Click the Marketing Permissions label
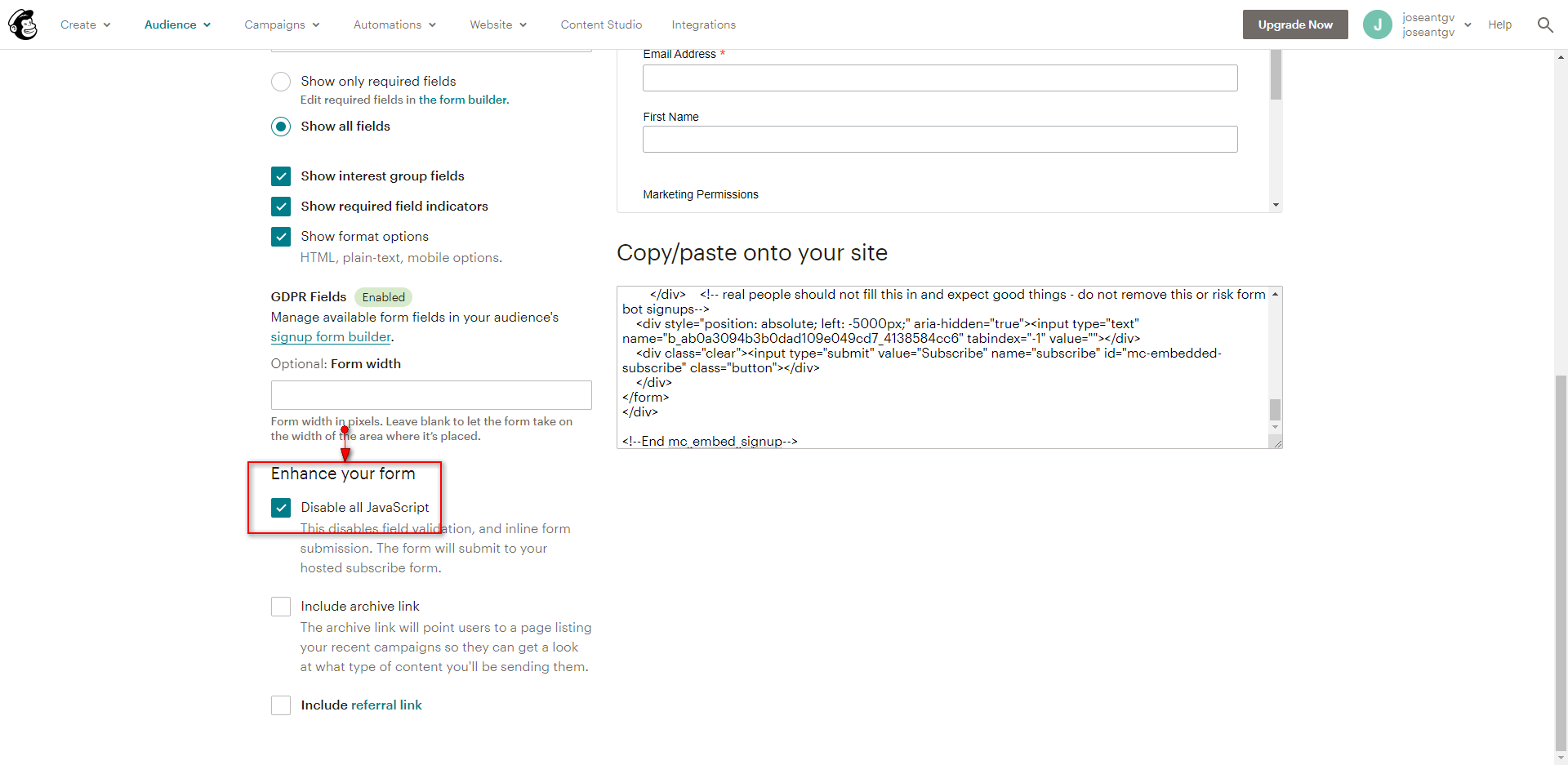Image resolution: width=1568 pixels, height=765 pixels. coord(701,194)
